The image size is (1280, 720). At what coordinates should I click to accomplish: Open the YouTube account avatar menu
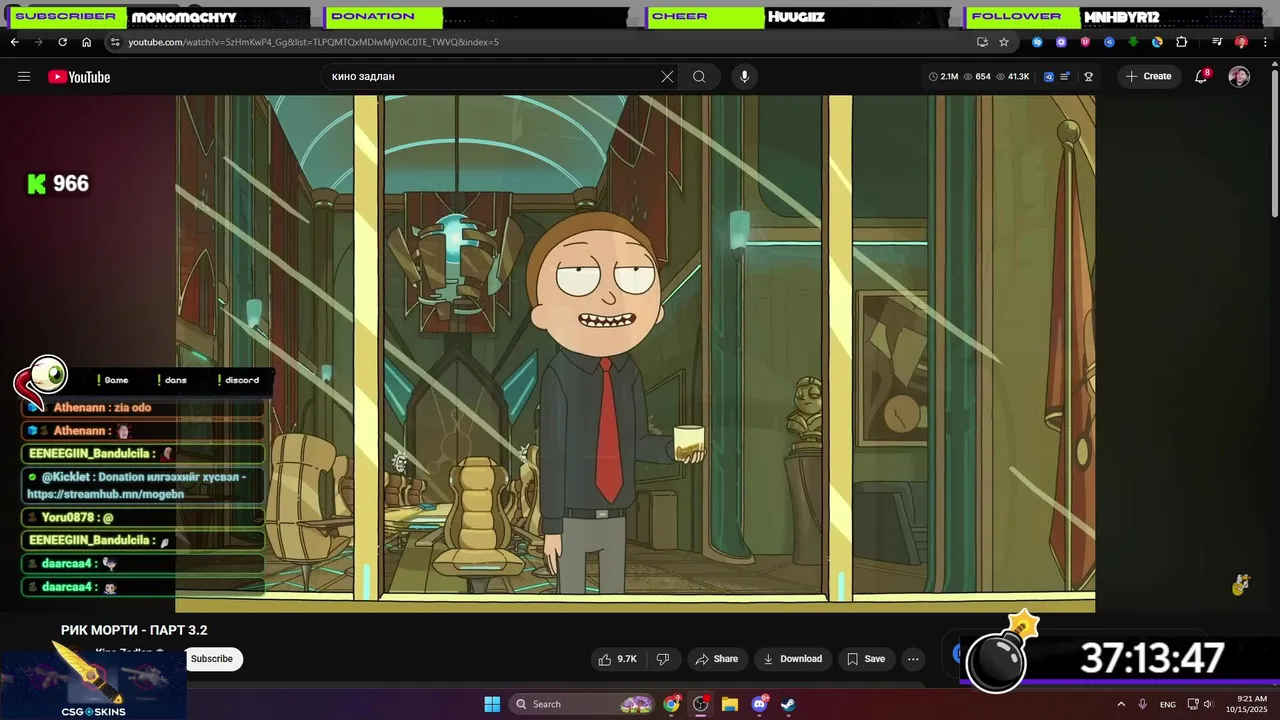point(1239,77)
